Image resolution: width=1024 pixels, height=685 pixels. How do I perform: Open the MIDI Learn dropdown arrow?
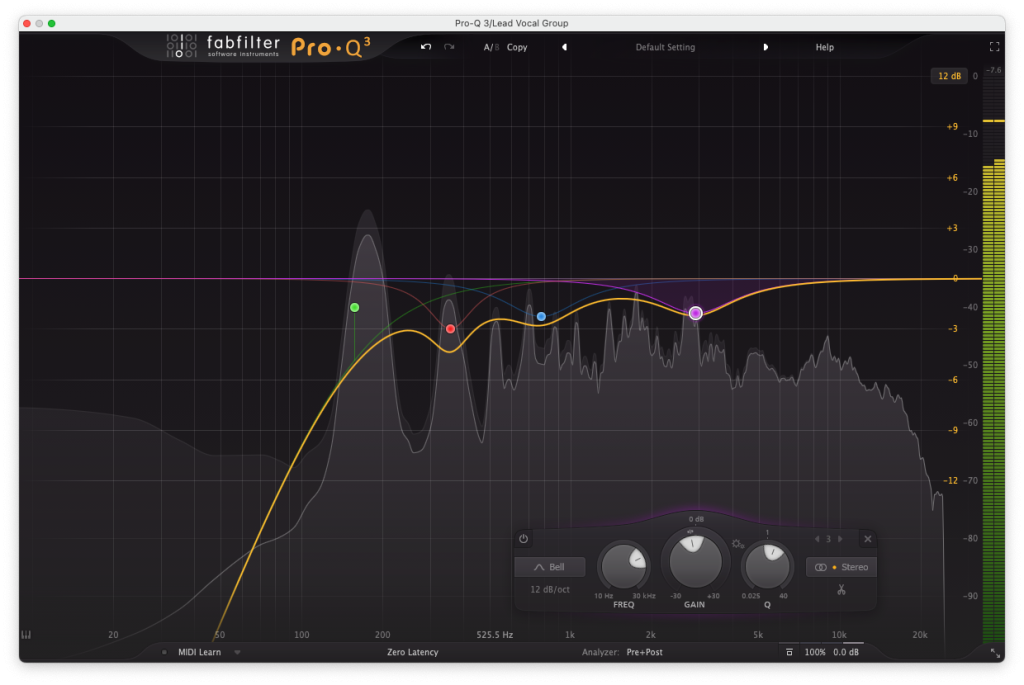coord(238,652)
